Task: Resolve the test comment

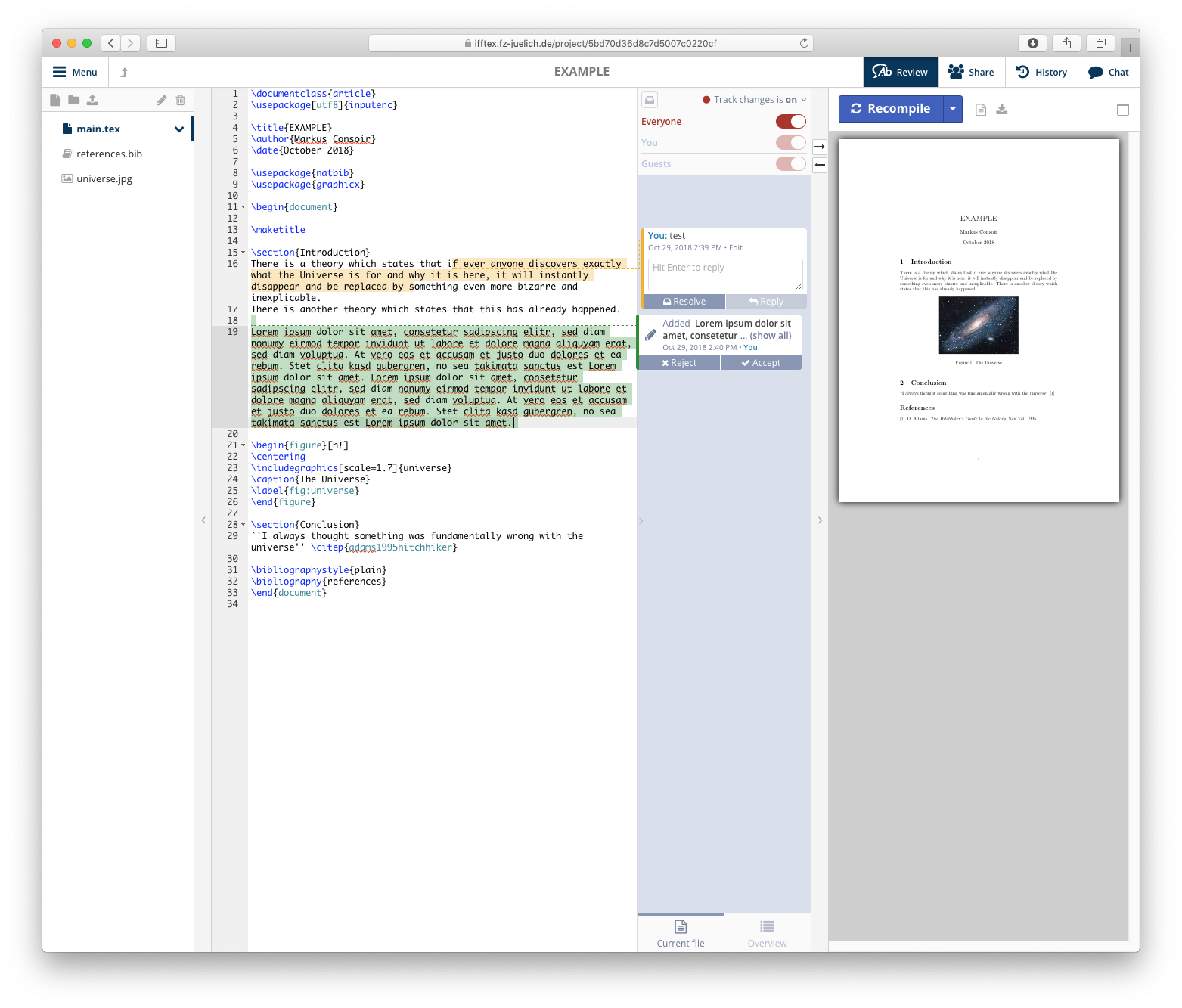Action: click(x=684, y=302)
